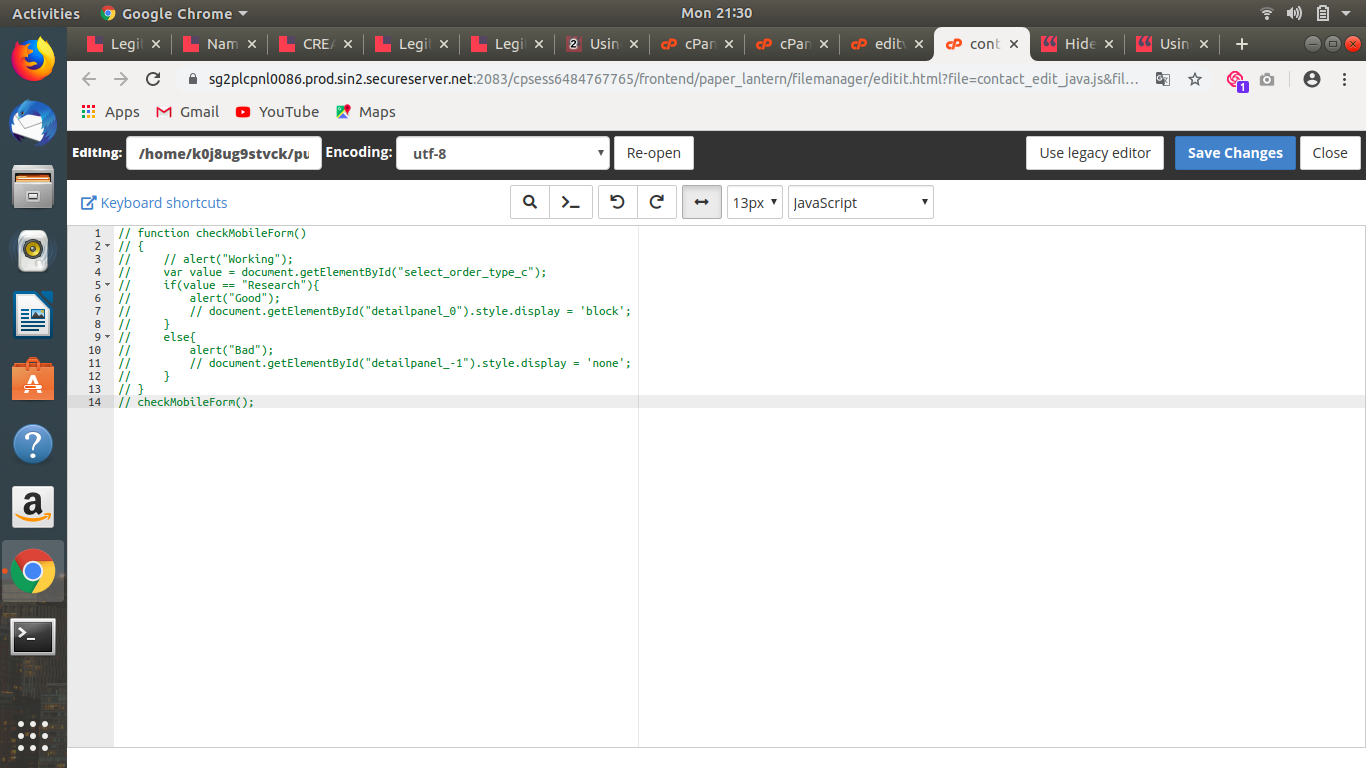This screenshot has width=1366, height=768.
Task: Open the Files manager from the dock
Action: pos(33,187)
